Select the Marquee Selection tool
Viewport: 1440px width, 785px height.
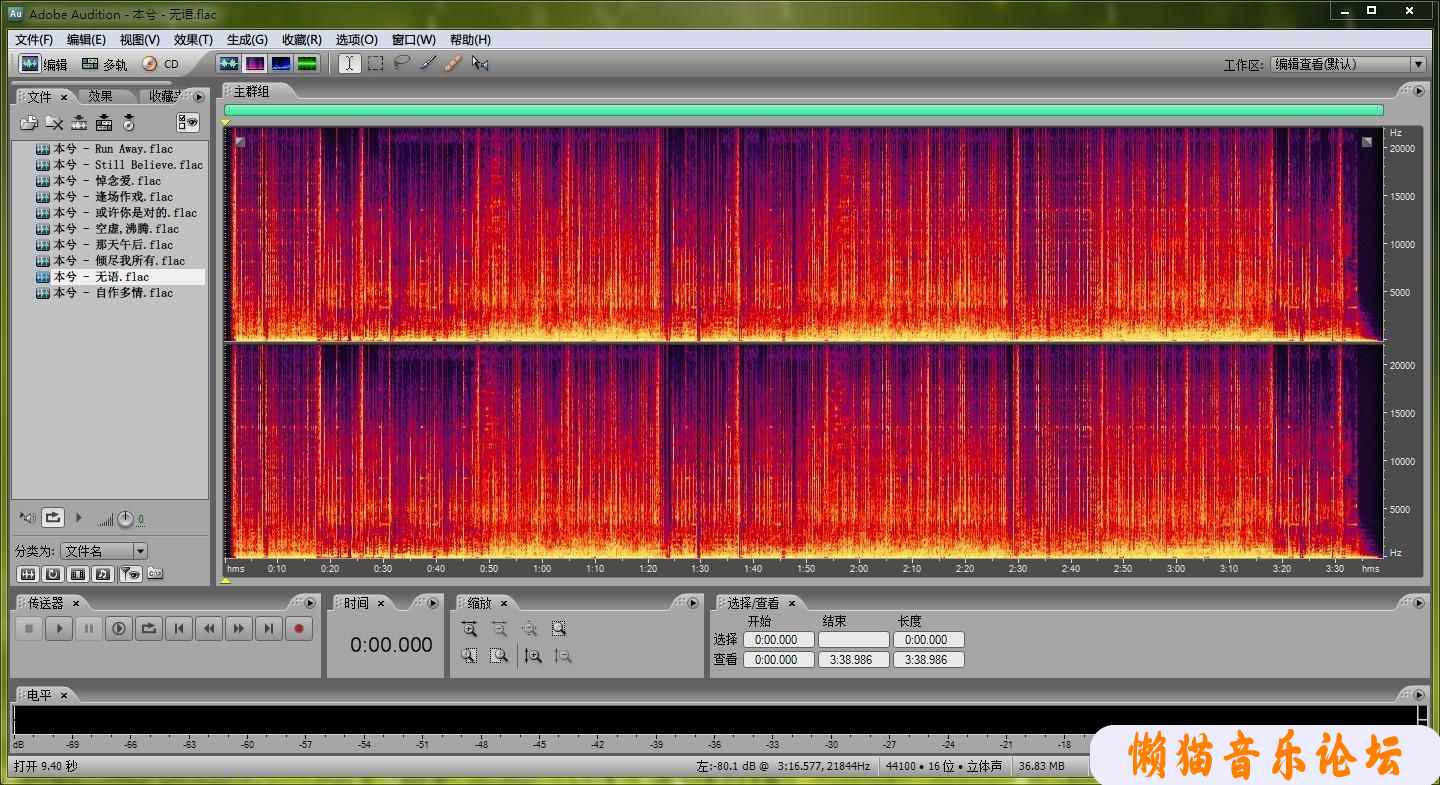point(375,63)
